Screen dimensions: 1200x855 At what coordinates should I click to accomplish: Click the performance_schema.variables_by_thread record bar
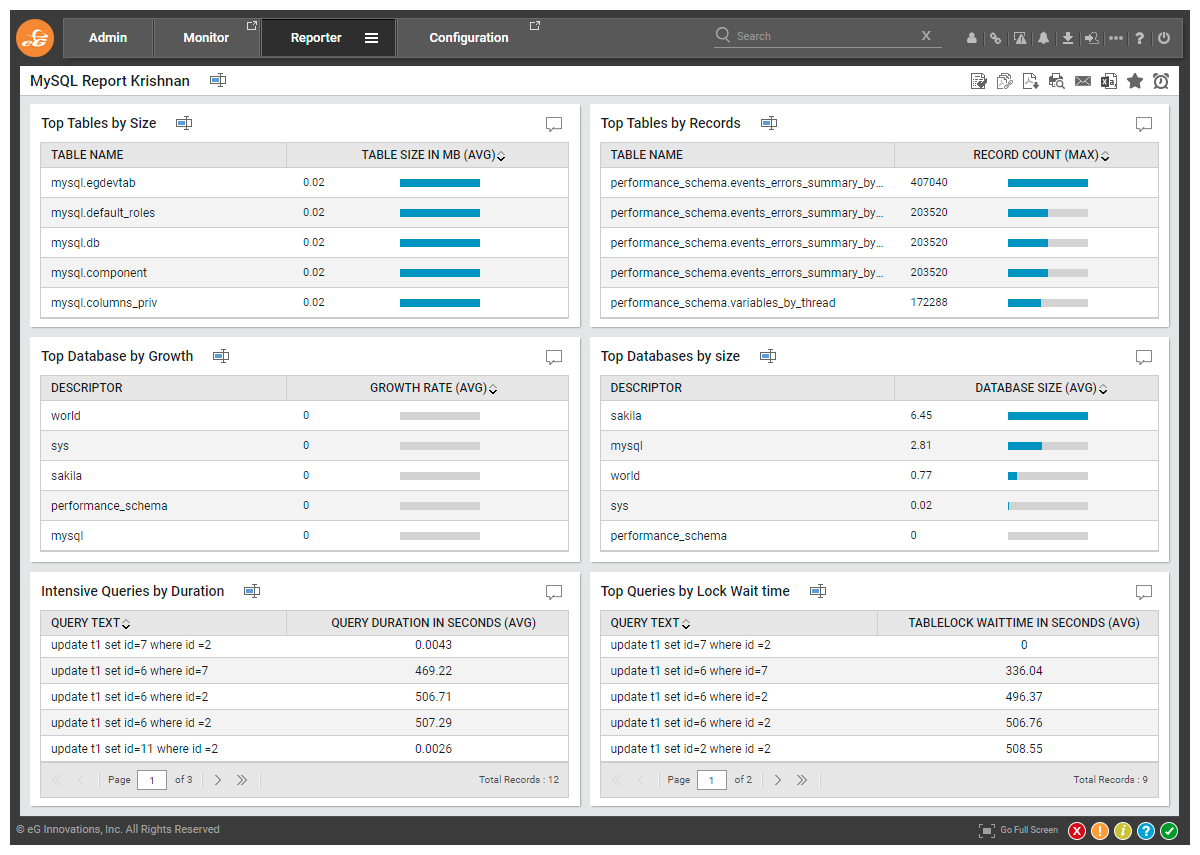coord(1048,303)
